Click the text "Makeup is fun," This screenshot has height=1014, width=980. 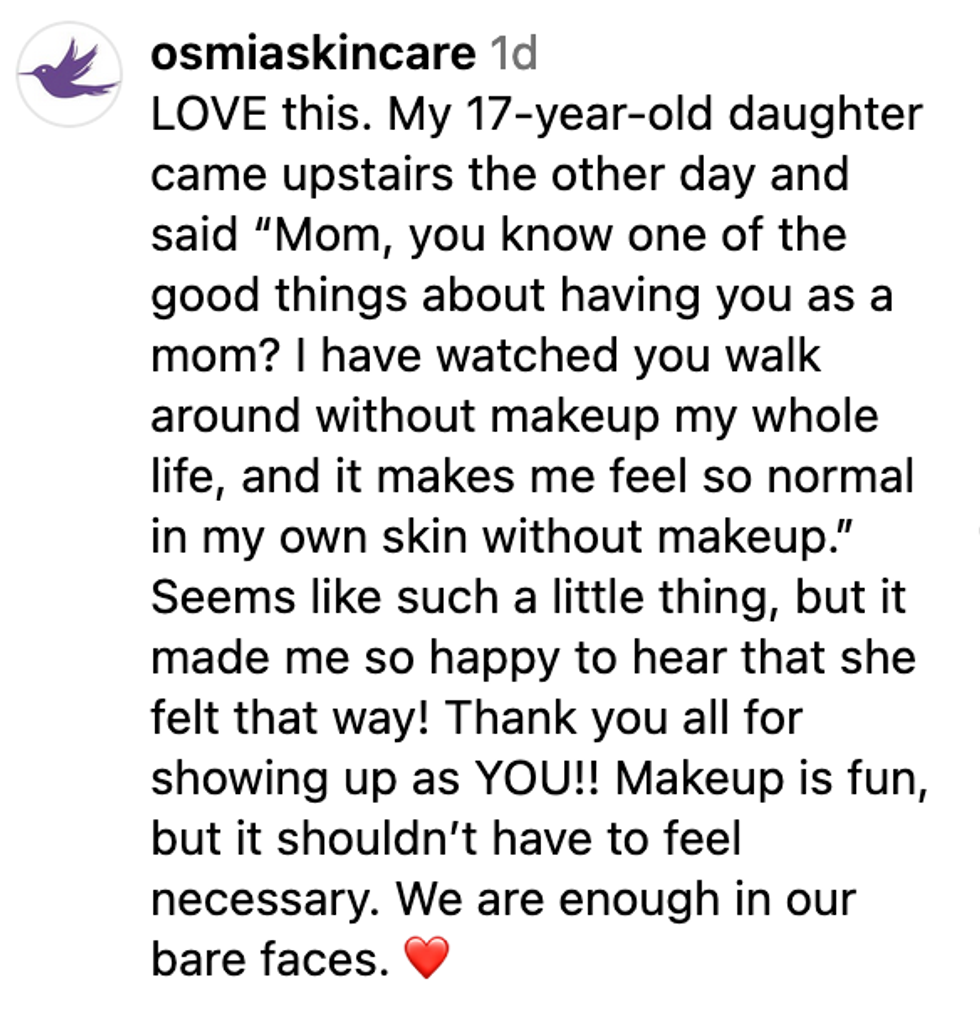772,778
